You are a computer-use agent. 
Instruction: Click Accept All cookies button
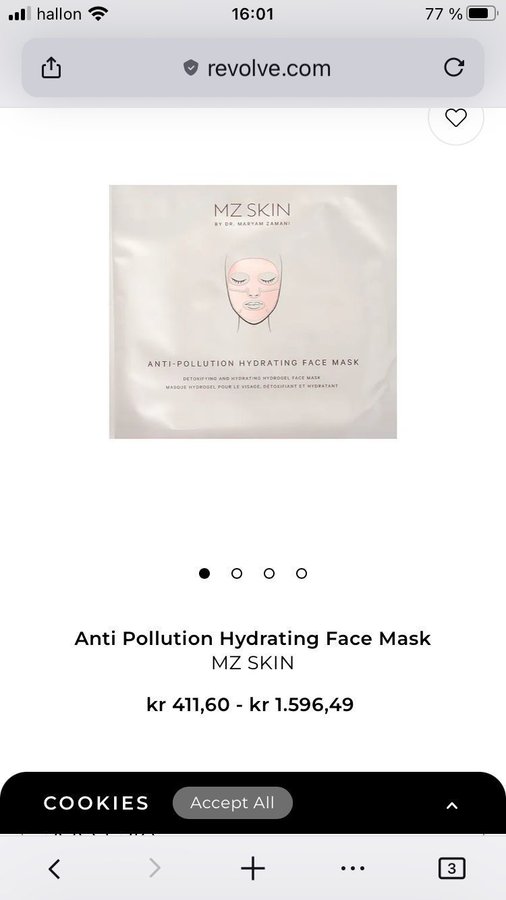(232, 802)
